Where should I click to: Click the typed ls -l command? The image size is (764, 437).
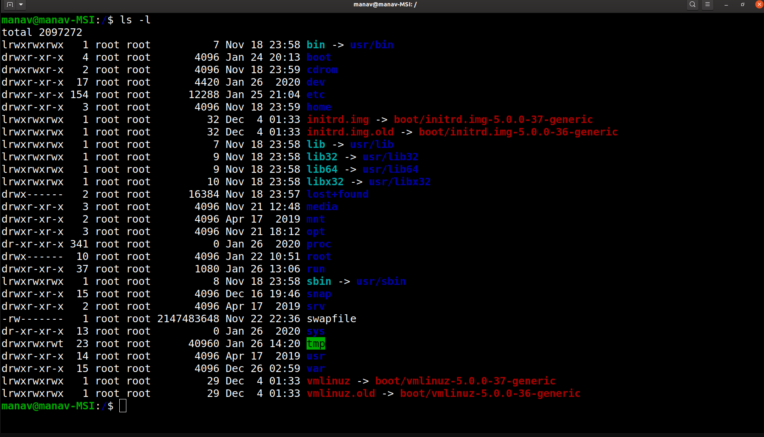pyautogui.click(x=133, y=19)
